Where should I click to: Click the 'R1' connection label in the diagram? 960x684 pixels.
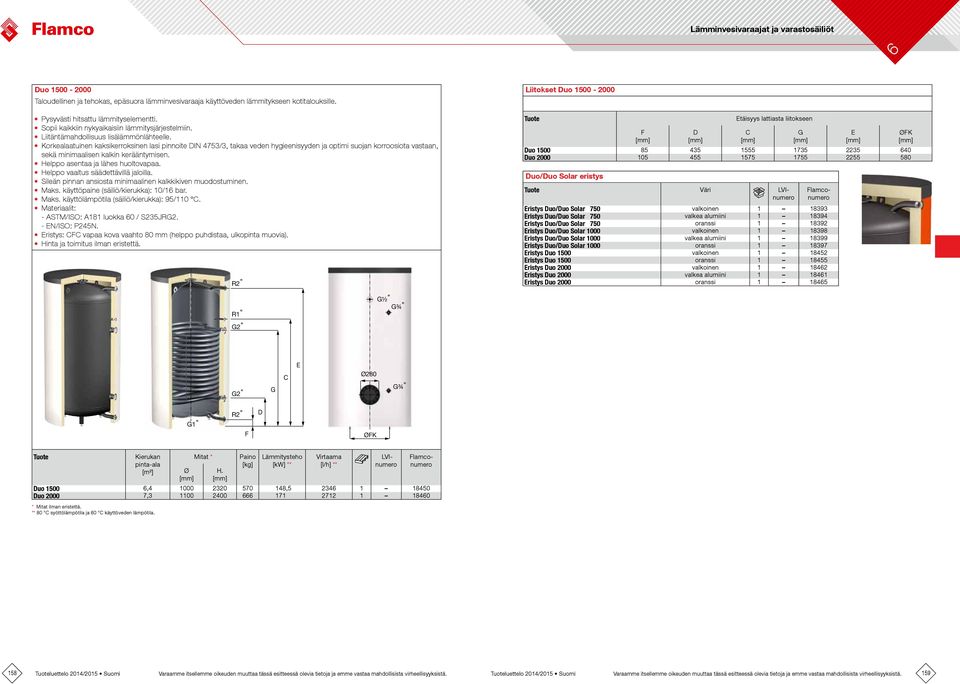coord(236,315)
